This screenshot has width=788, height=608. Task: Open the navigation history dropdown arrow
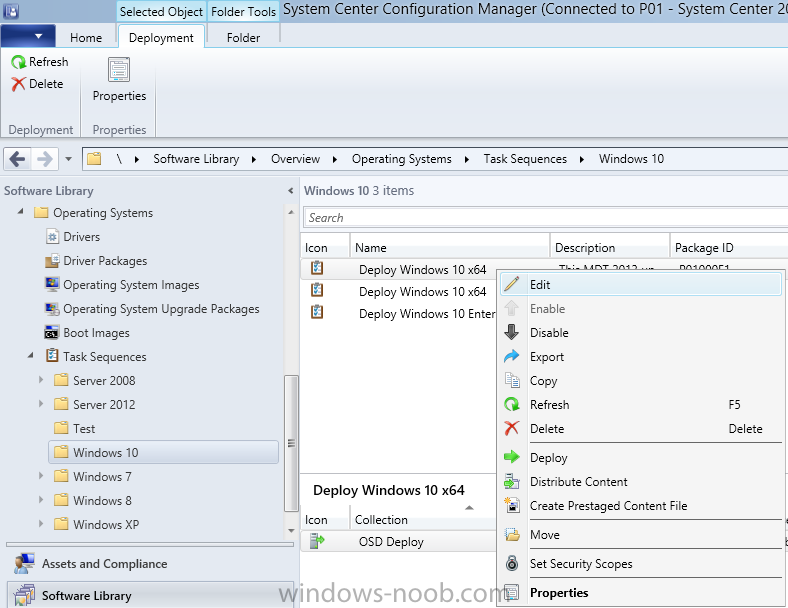[68, 159]
